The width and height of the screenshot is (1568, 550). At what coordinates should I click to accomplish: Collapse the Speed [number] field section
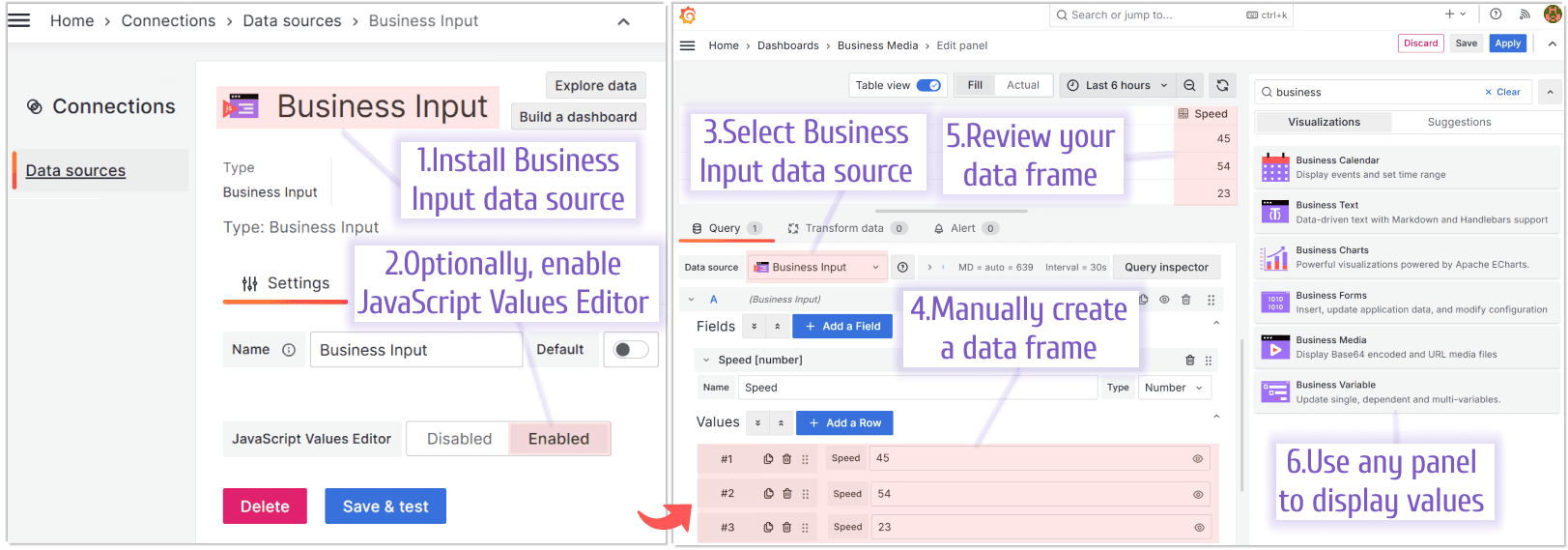tap(706, 360)
